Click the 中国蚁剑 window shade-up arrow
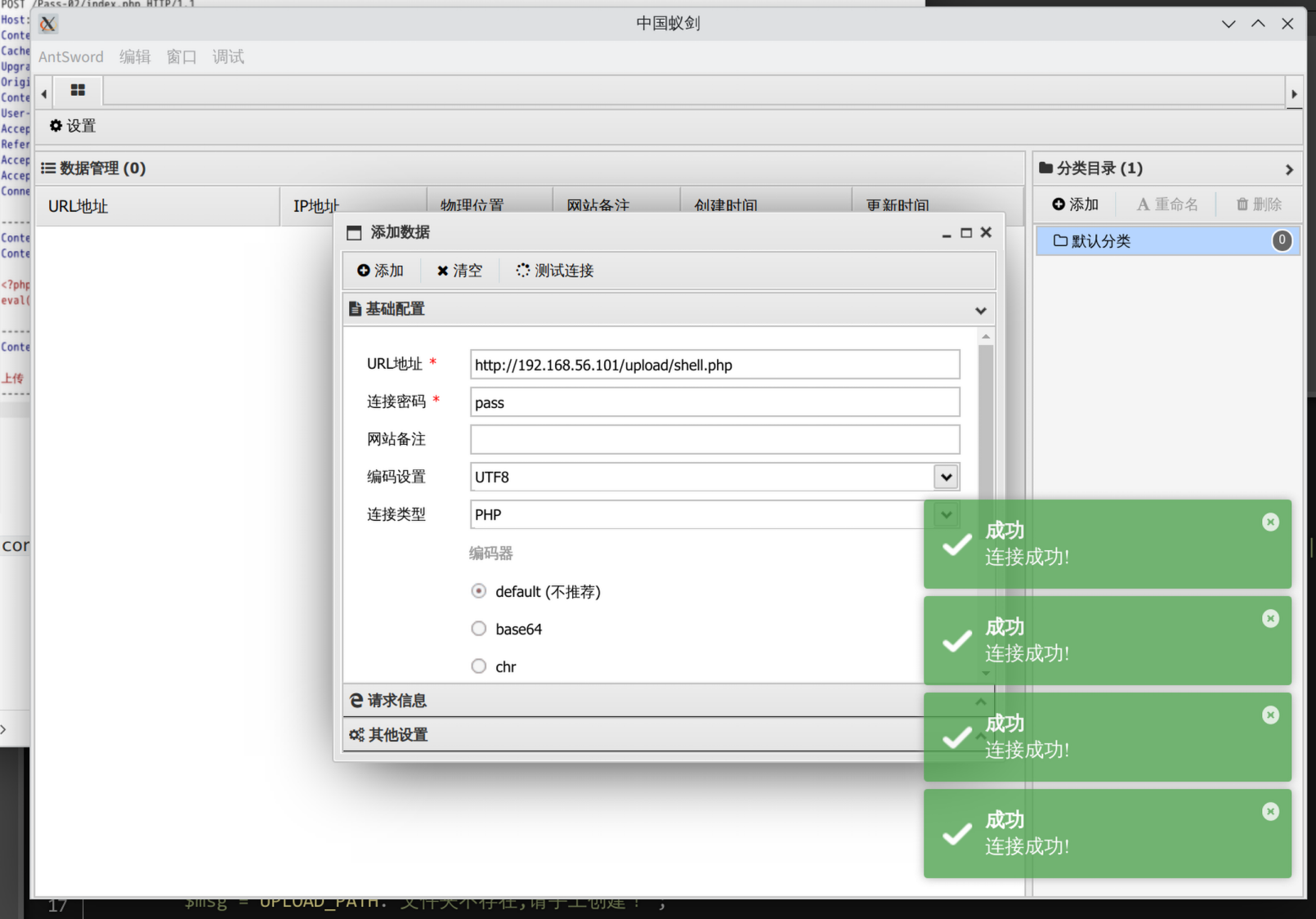 (x=1258, y=24)
